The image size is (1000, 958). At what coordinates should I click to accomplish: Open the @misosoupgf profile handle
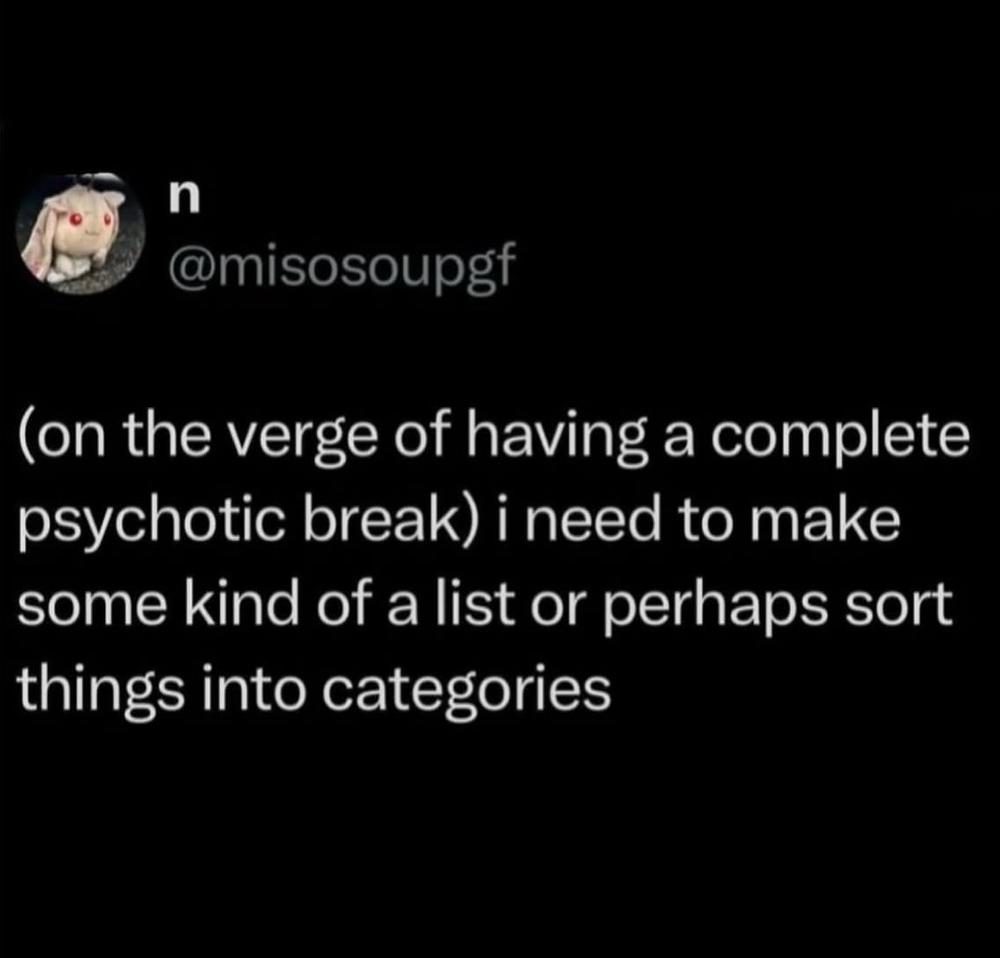click(341, 265)
